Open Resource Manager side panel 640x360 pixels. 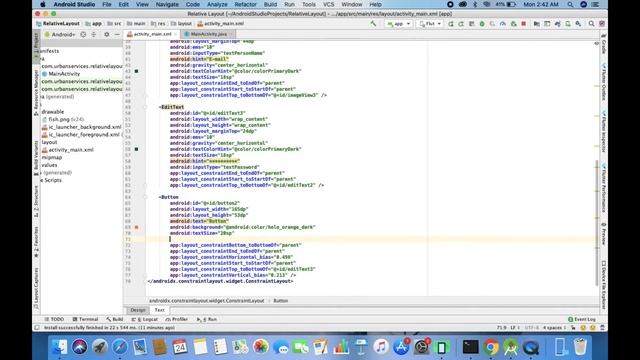point(36,92)
